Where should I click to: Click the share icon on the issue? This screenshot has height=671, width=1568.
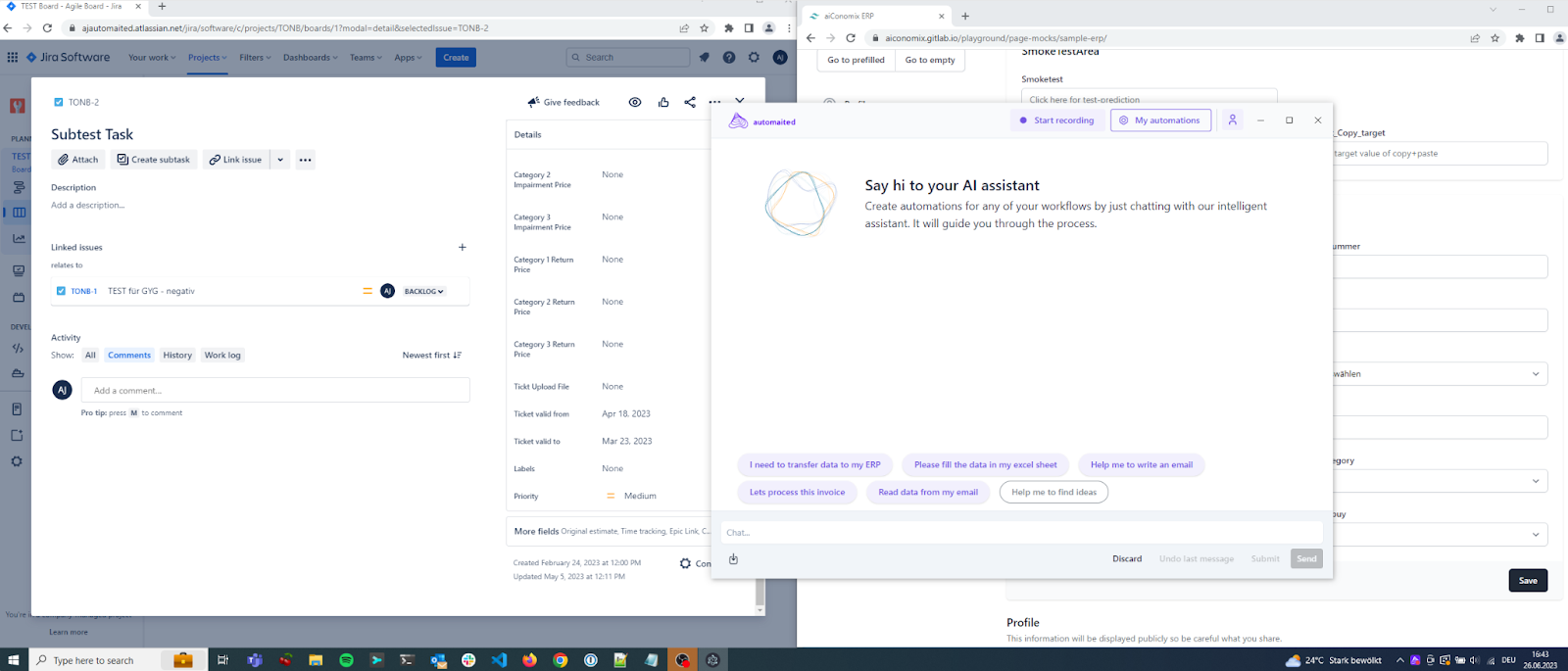690,102
